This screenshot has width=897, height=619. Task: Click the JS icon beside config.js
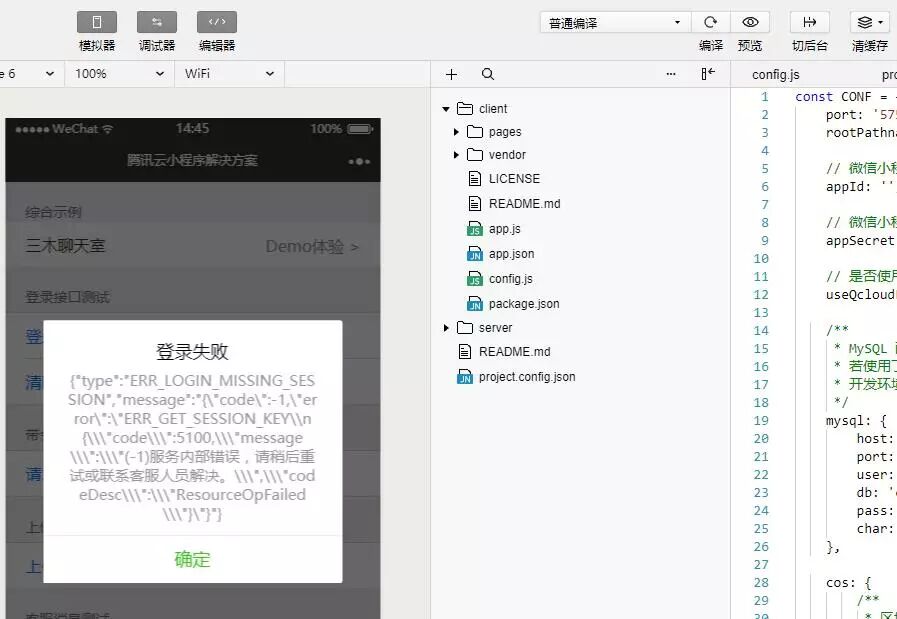click(x=475, y=280)
